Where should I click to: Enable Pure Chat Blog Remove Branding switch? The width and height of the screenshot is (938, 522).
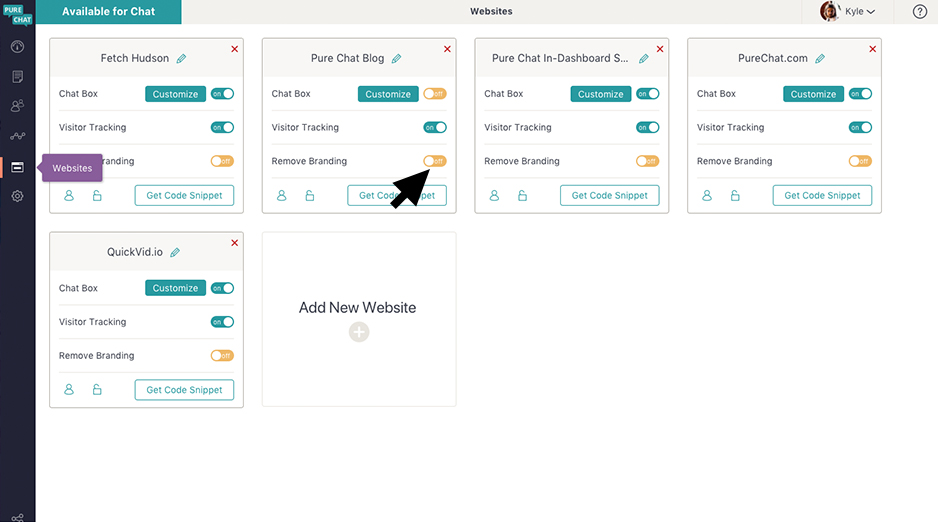click(435, 161)
